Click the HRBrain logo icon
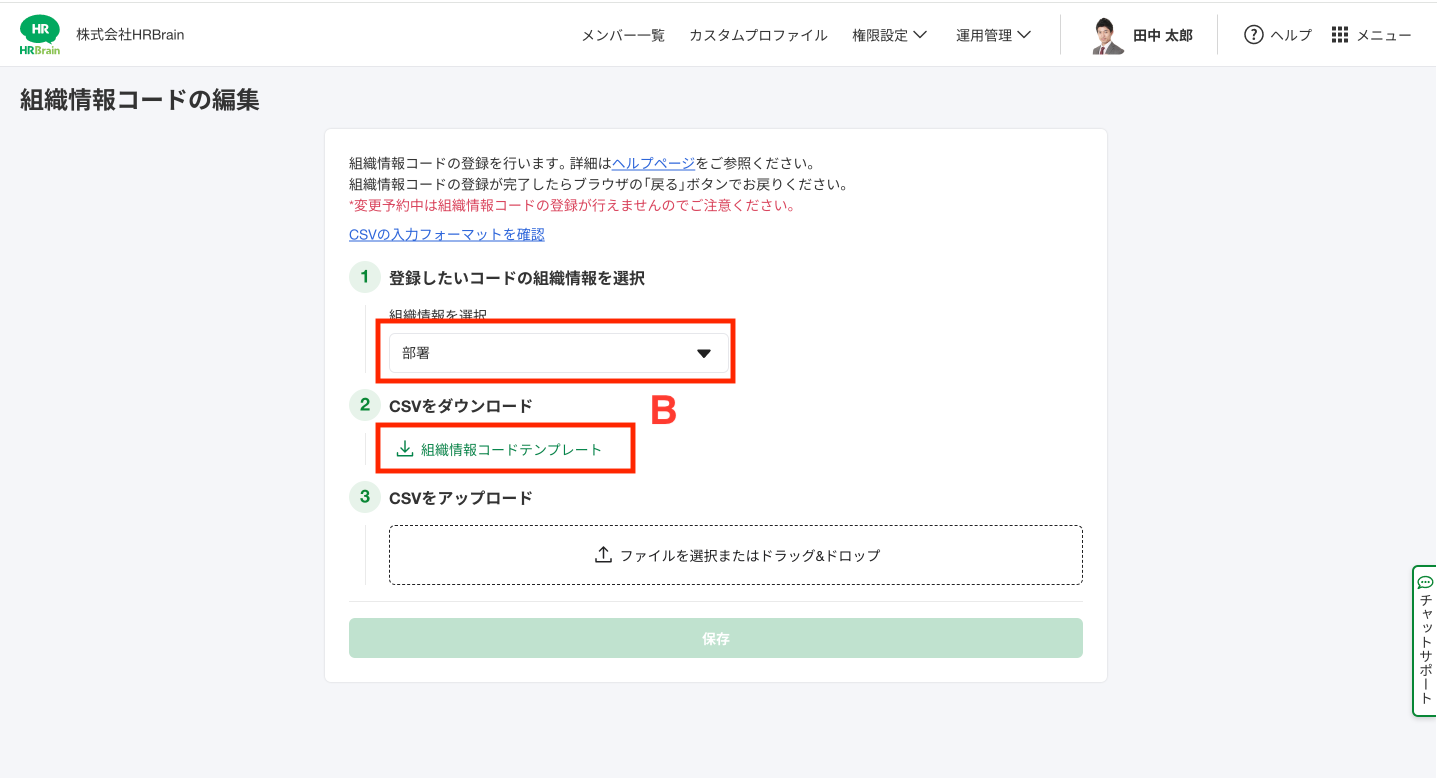This screenshot has height=778, width=1437. pyautogui.click(x=40, y=35)
